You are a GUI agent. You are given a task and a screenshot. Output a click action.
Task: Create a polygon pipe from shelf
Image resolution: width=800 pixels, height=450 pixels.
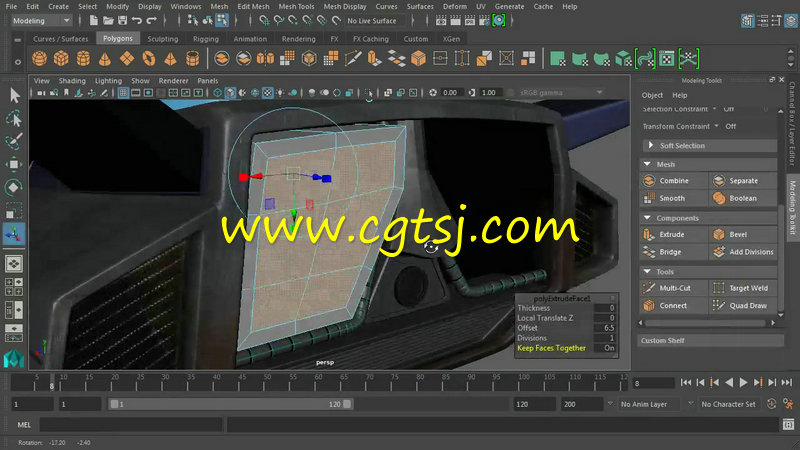tap(192, 59)
